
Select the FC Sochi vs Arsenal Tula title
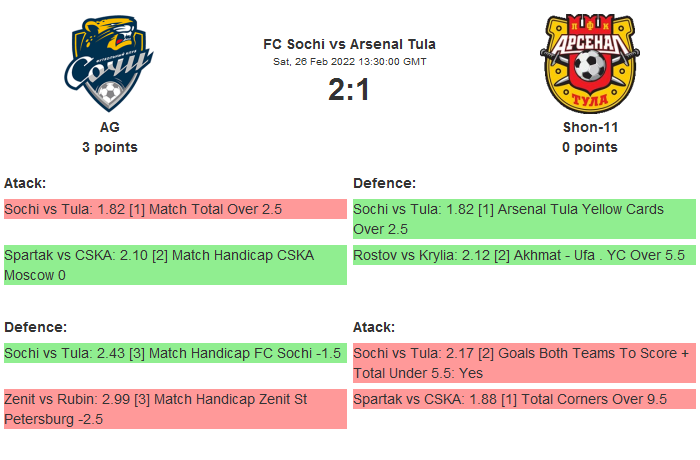[349, 44]
